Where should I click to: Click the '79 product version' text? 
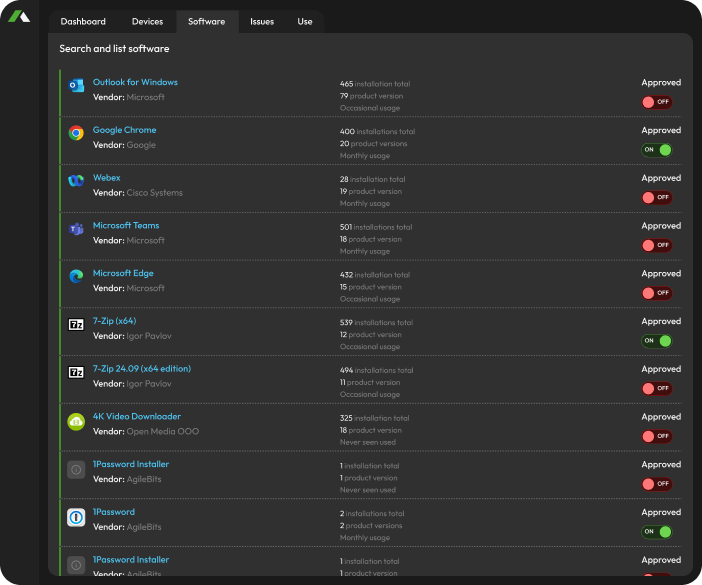click(371, 96)
